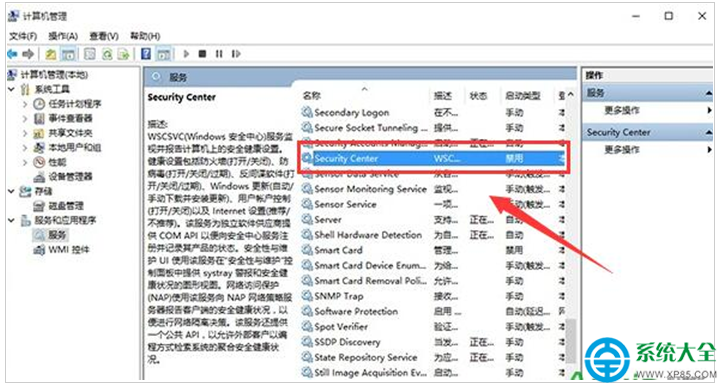
Task: Click the services list scrollbar up arrow
Action: click(x=570, y=95)
